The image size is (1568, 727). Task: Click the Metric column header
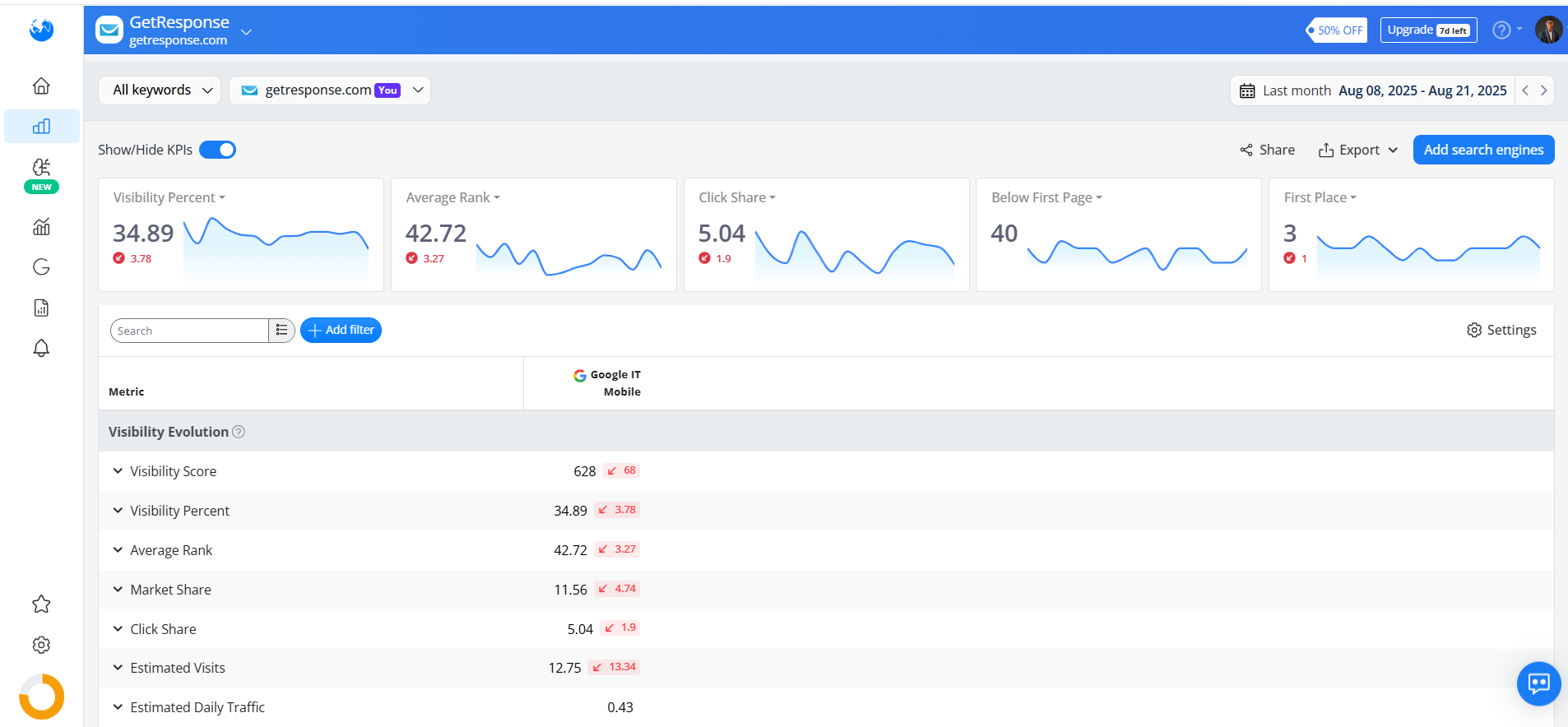(127, 392)
